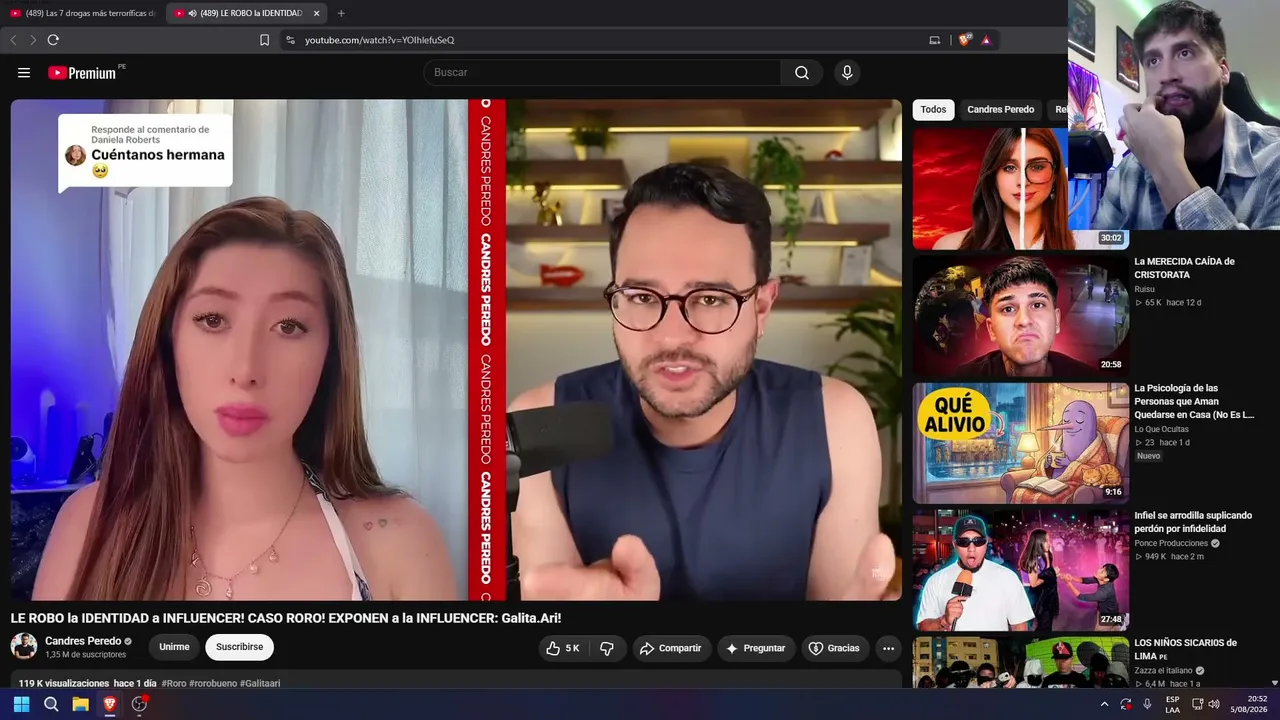Close the 'LE ROBO la IDENTIDAD' tab
The width and height of the screenshot is (1280, 720).
316,13
